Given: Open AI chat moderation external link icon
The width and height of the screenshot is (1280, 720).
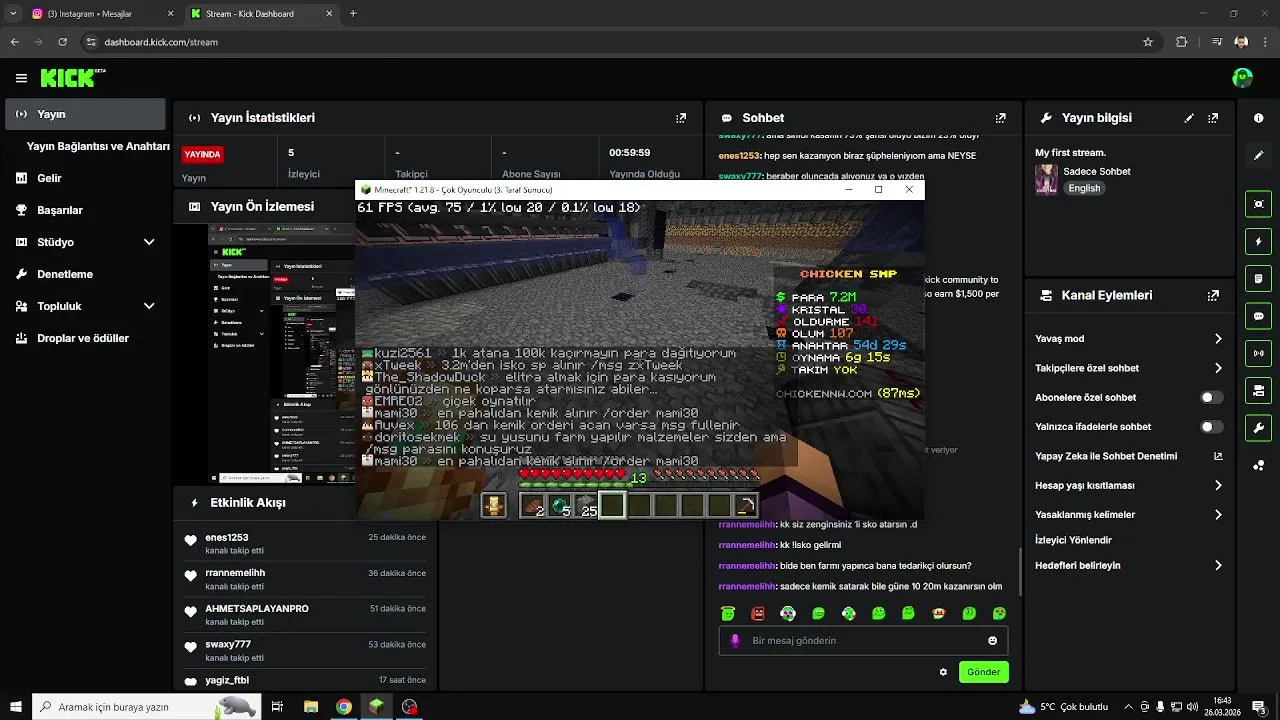Looking at the screenshot, I should click(x=1218, y=456).
